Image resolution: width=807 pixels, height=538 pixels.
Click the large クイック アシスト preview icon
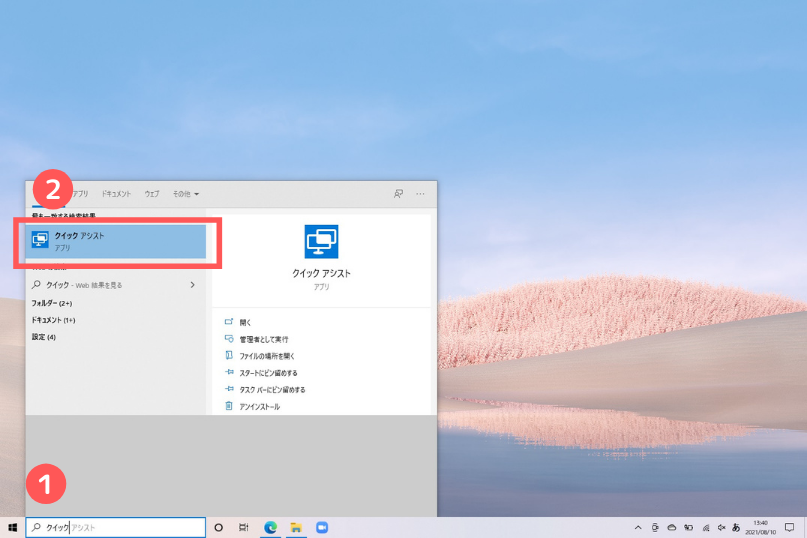click(321, 241)
